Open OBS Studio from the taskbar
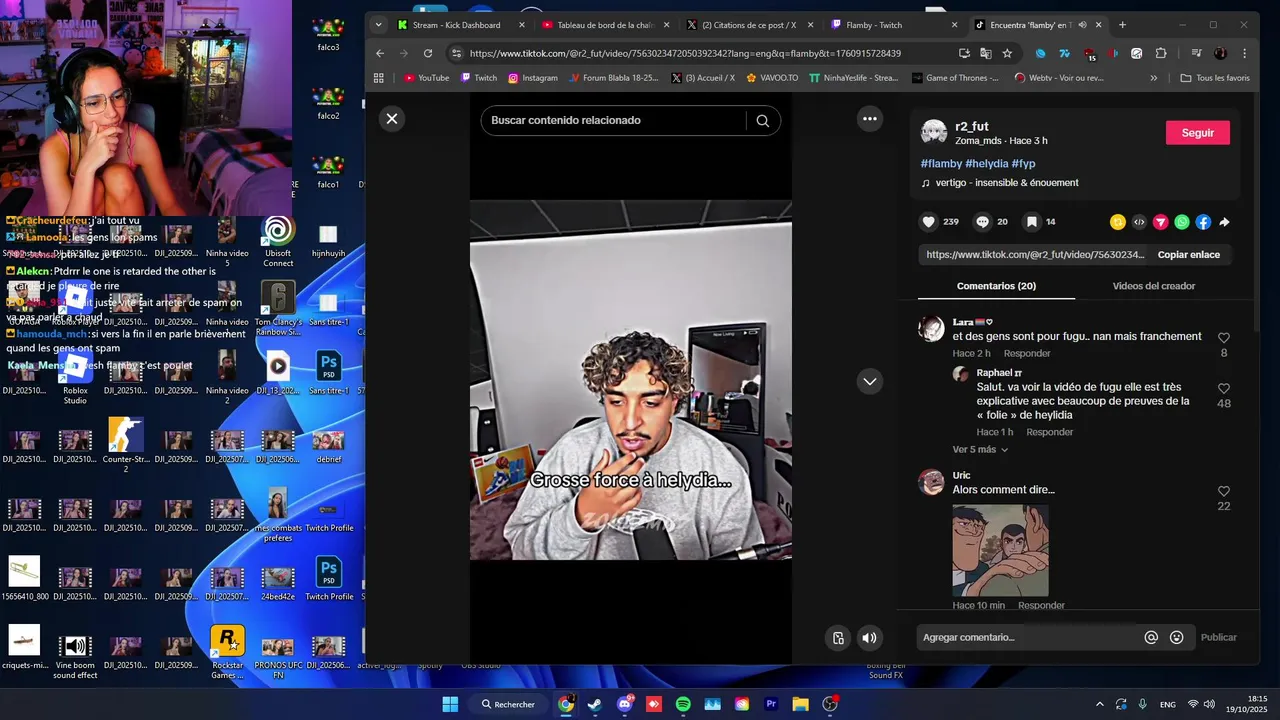The width and height of the screenshot is (1280, 720). (x=829, y=704)
